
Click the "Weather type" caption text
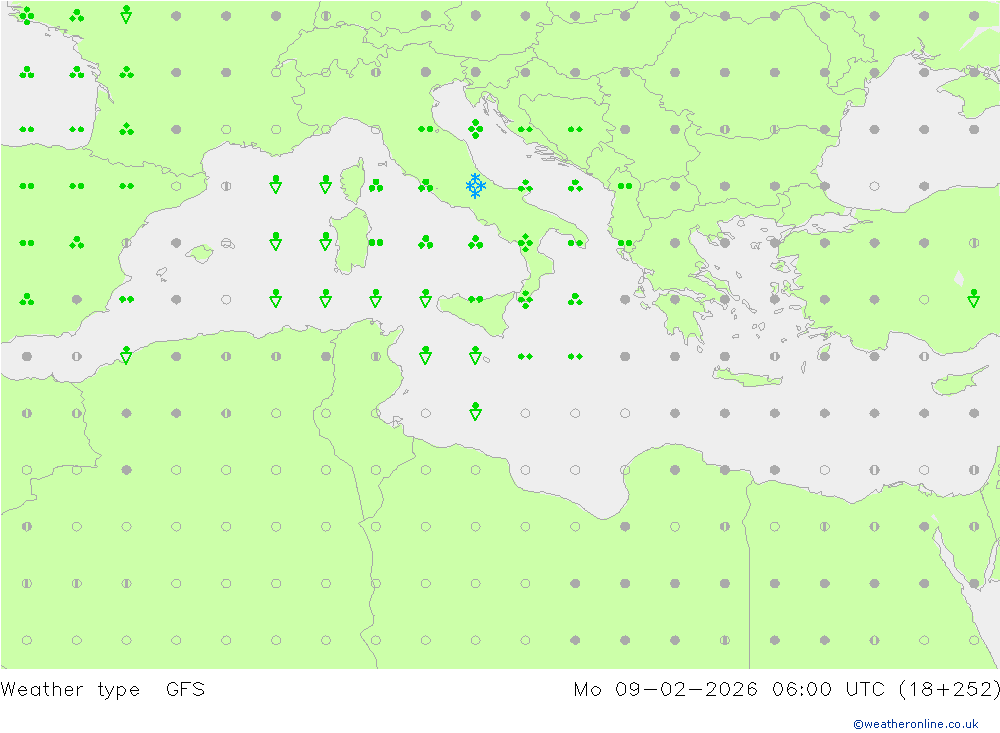(x=70, y=690)
